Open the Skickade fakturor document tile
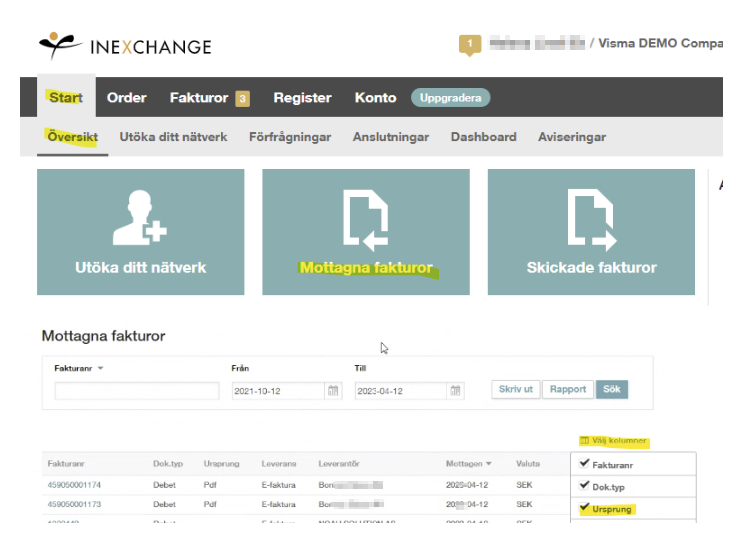Image resolution: width=741 pixels, height=549 pixels. click(591, 232)
